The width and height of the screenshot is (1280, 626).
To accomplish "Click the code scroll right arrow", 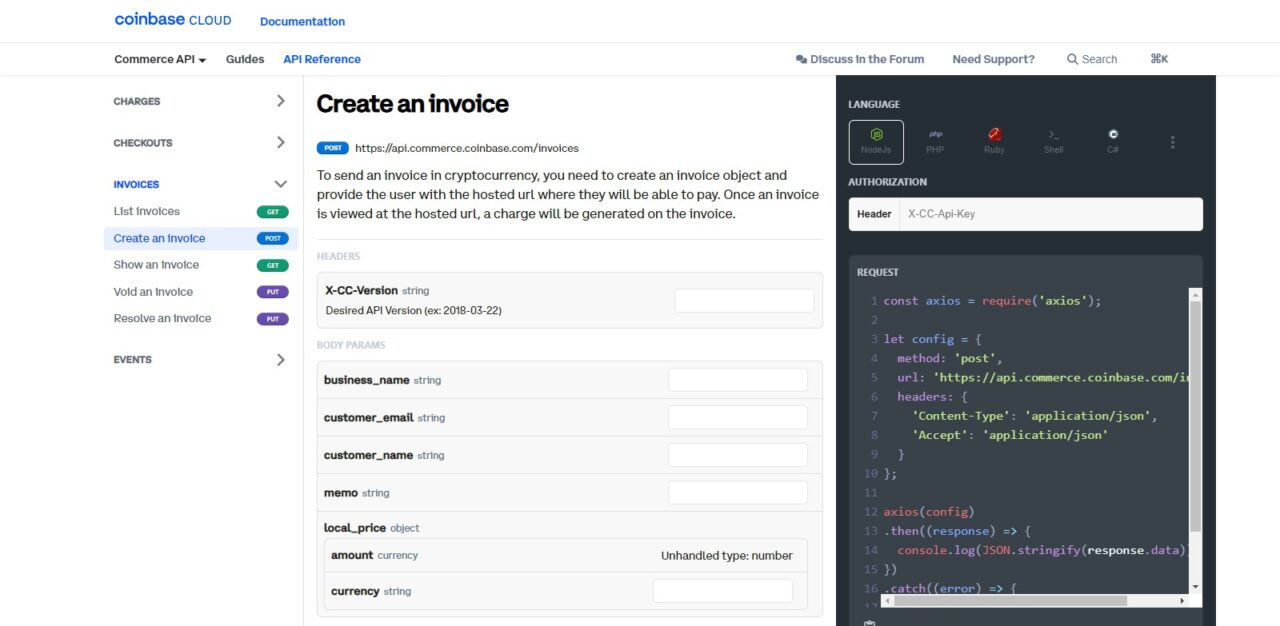I will (1182, 600).
